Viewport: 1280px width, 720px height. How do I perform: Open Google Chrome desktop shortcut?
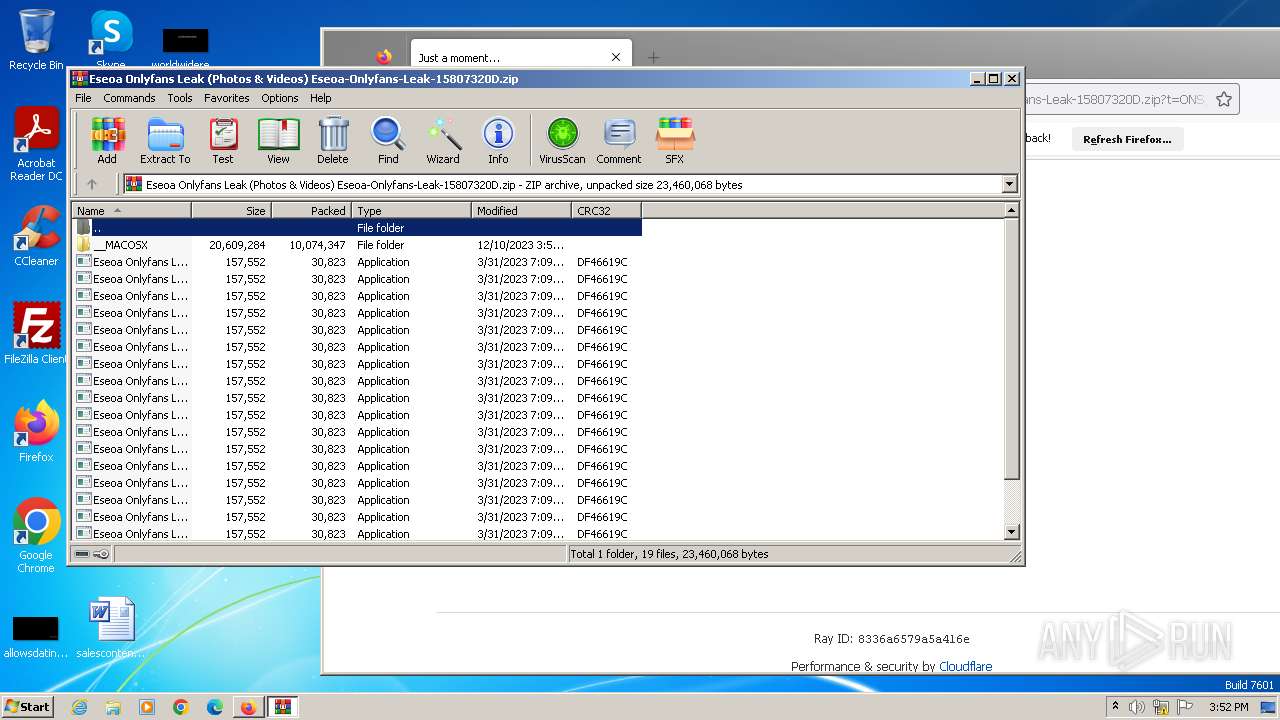coord(36,535)
